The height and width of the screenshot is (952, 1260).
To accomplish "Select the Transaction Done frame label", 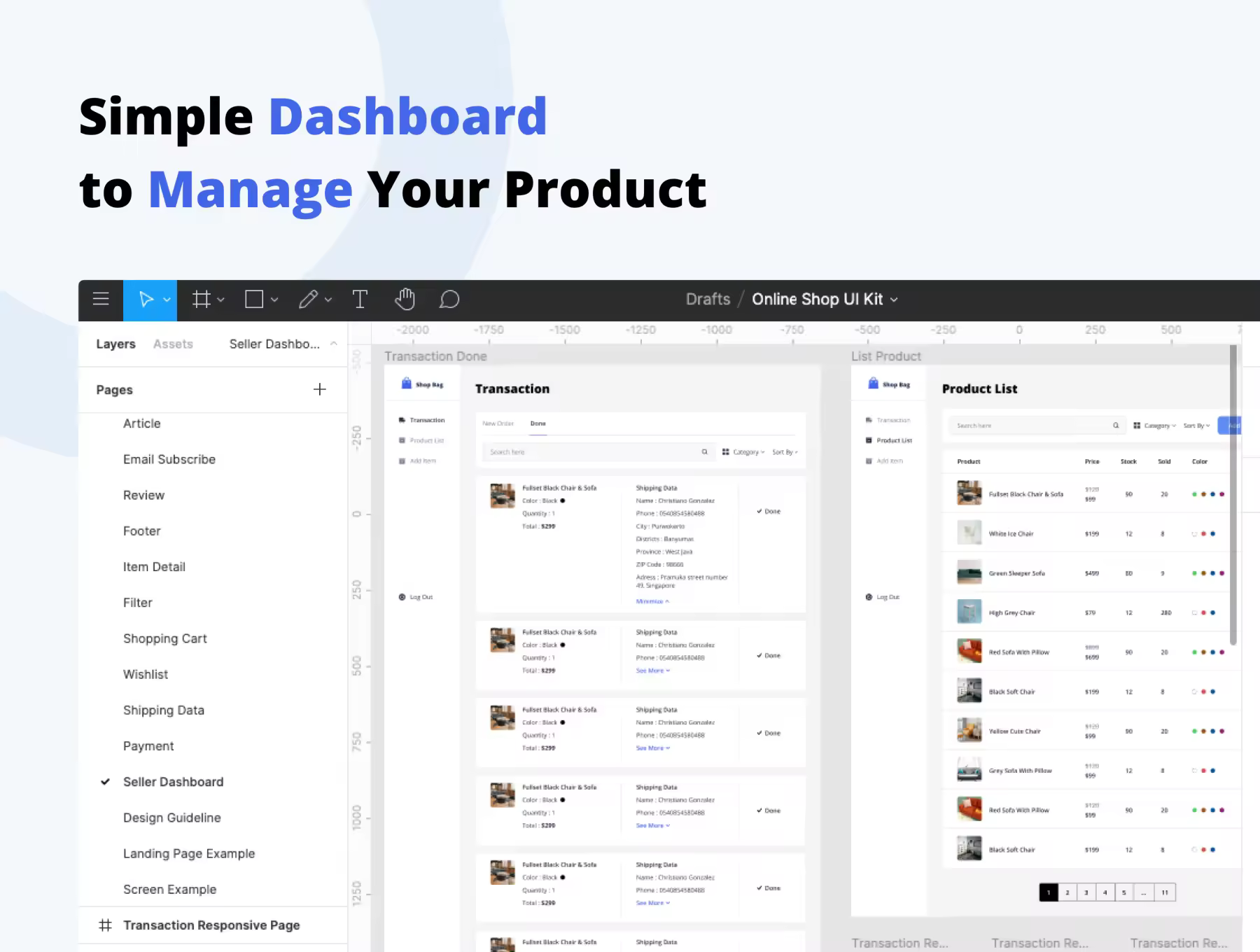I will (x=435, y=356).
